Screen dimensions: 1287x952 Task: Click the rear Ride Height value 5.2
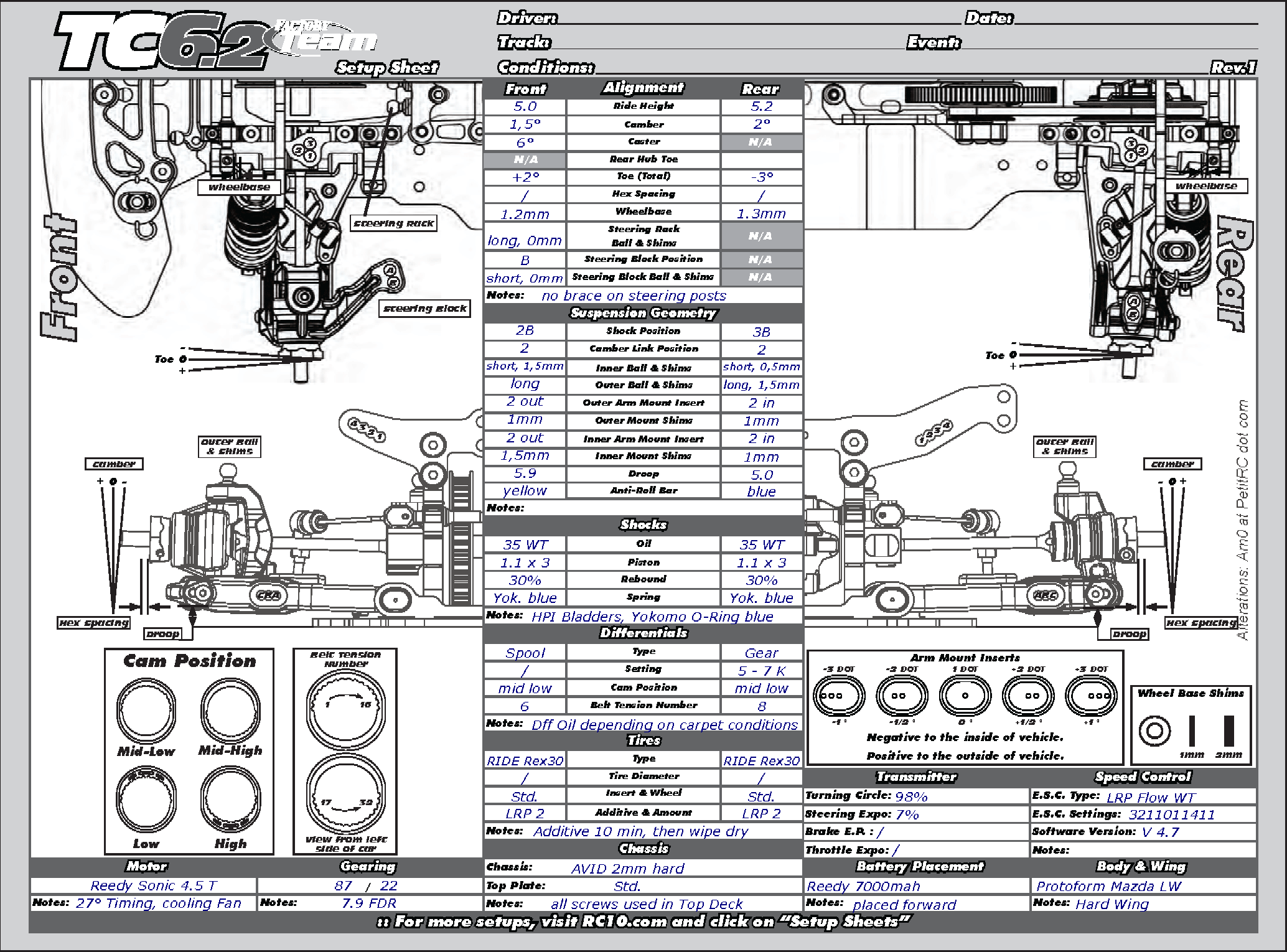coord(762,106)
